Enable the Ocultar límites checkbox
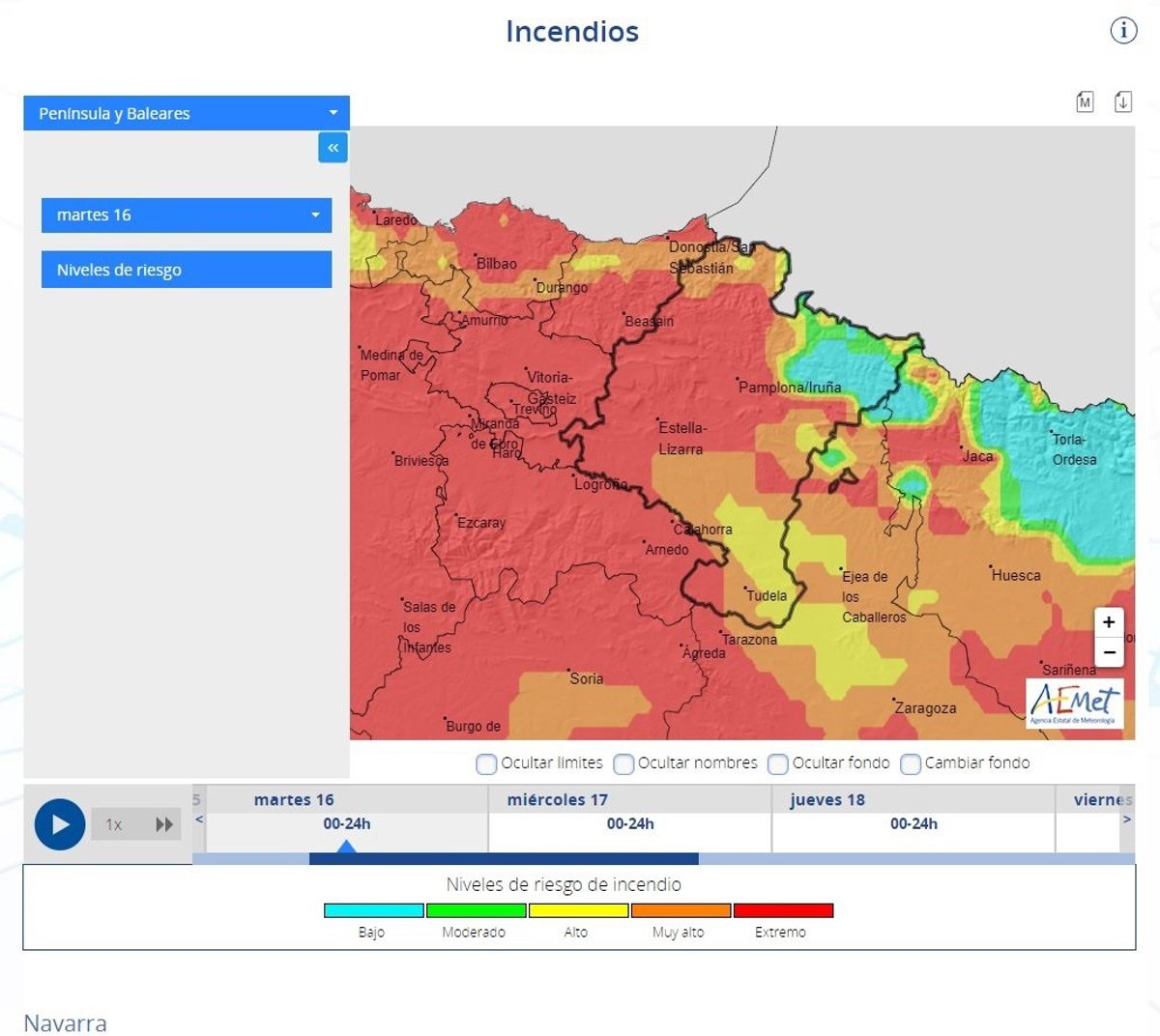Screen dimensions: 1160x1036 [x=486, y=764]
